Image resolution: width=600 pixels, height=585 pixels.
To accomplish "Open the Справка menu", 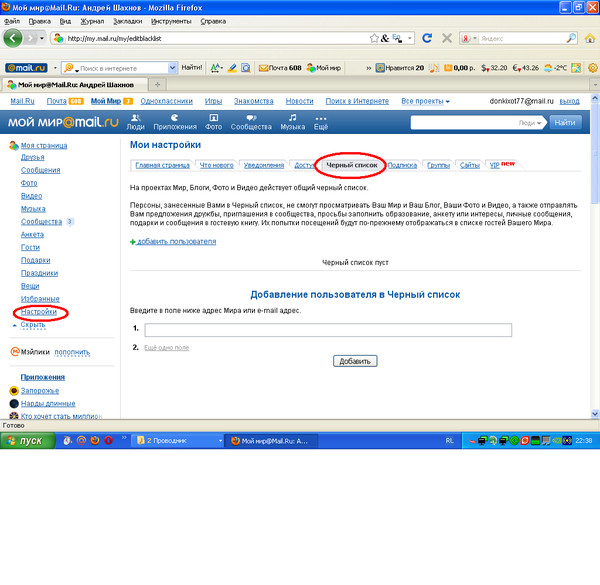I will [x=213, y=21].
